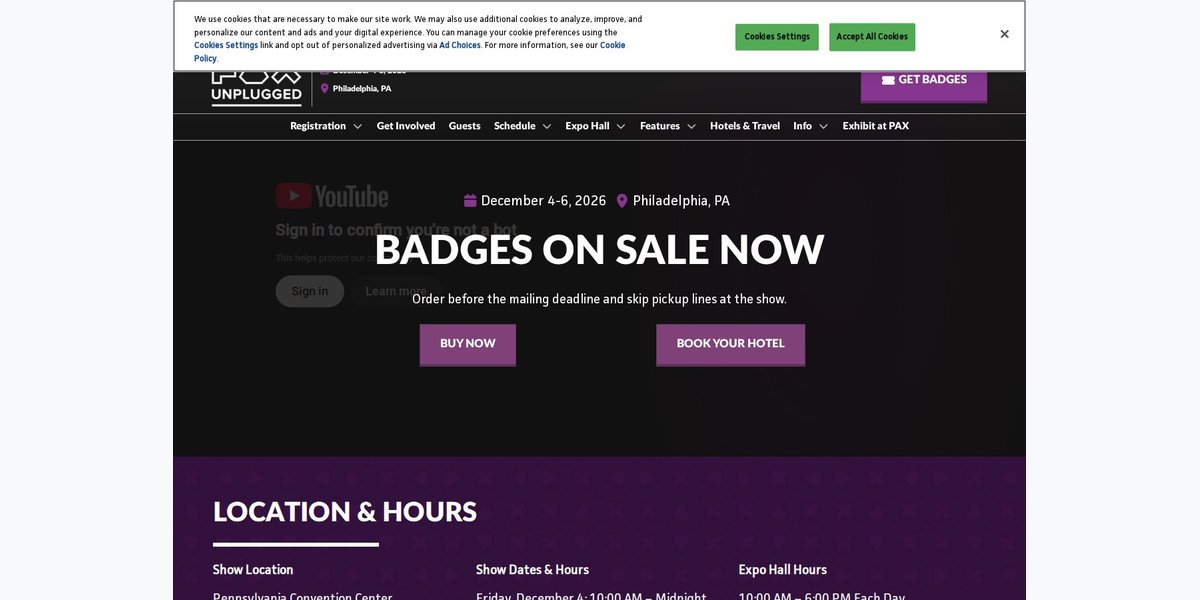Click the hero location pin next to Philadelphia, PA
This screenshot has height=600, width=1200.
622,200
